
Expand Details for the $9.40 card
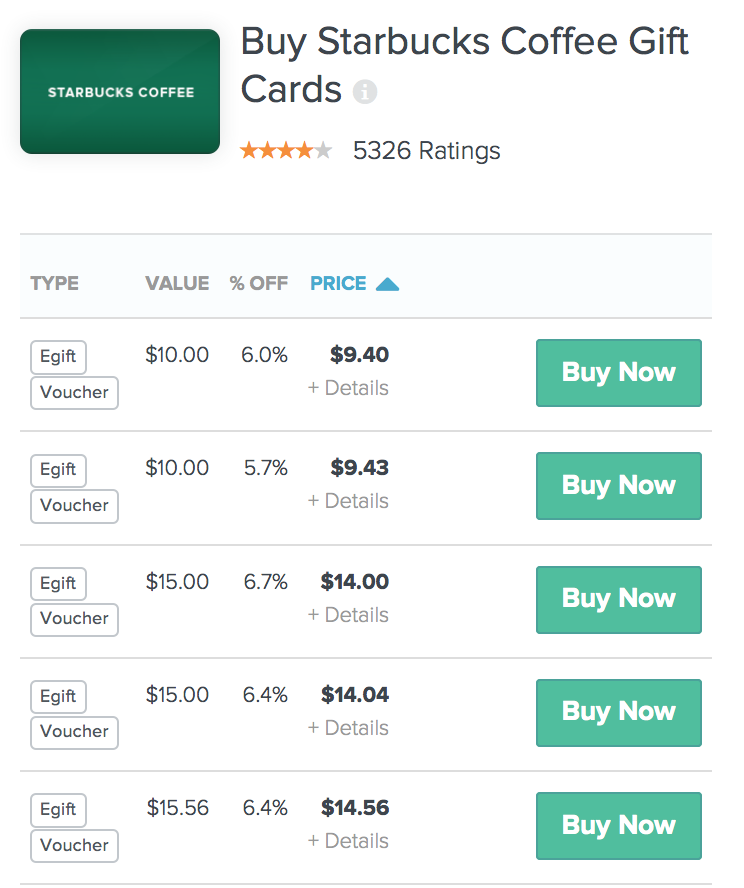click(x=348, y=388)
